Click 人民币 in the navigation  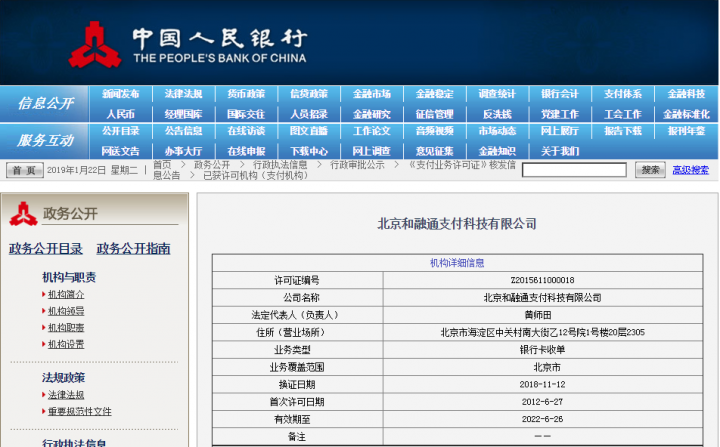pyautogui.click(x=120, y=114)
